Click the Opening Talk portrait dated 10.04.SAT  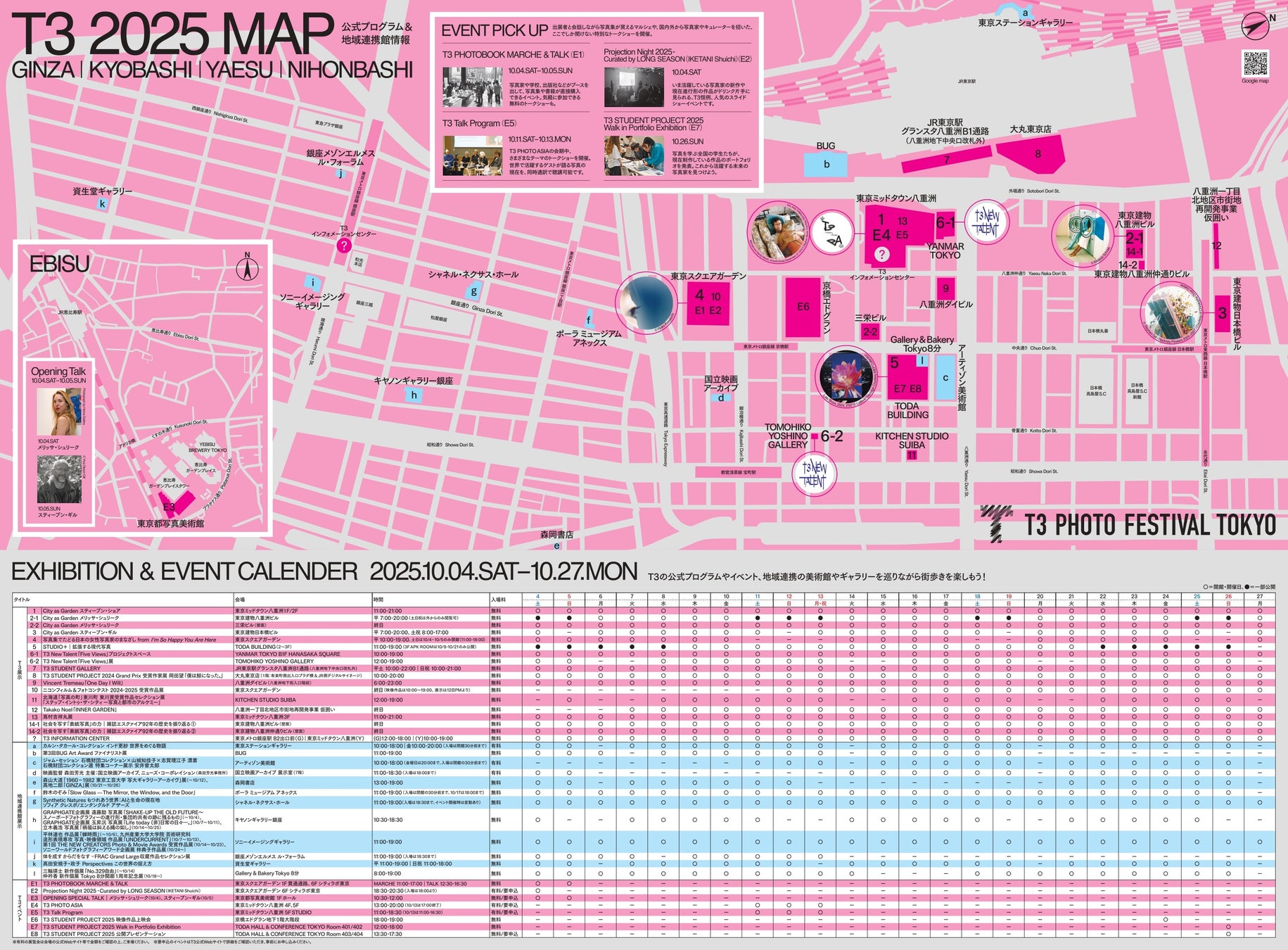[59, 412]
